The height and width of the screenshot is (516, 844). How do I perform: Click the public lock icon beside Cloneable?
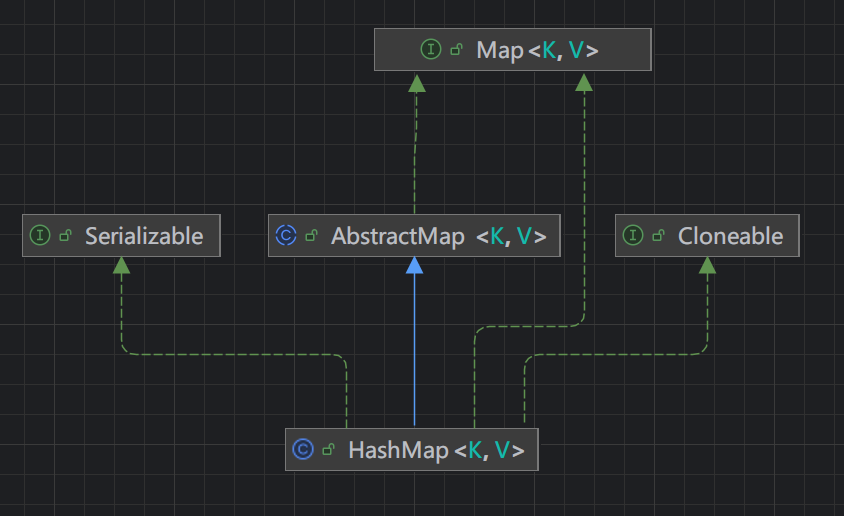(x=658, y=236)
